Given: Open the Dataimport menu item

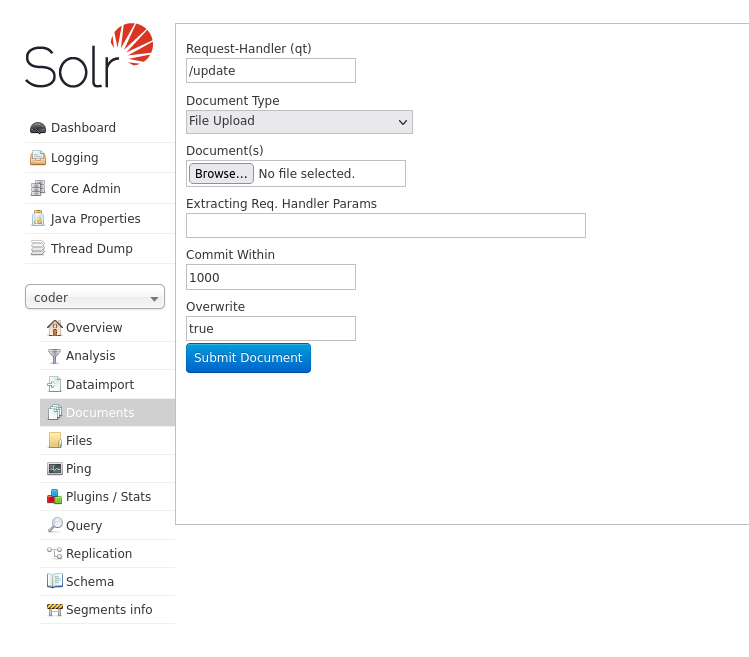Looking at the screenshot, I should coord(99,385).
